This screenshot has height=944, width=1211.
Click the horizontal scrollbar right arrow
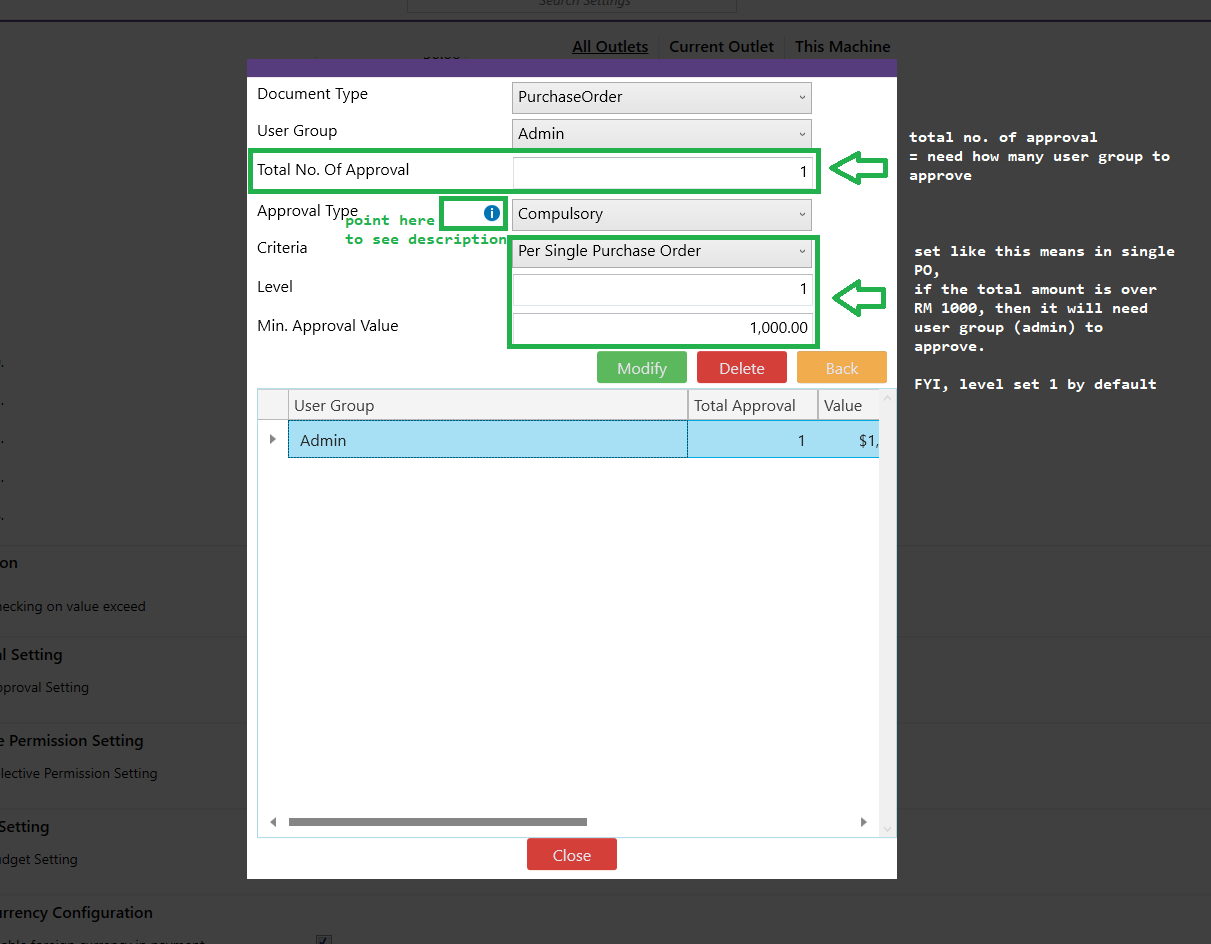point(864,822)
